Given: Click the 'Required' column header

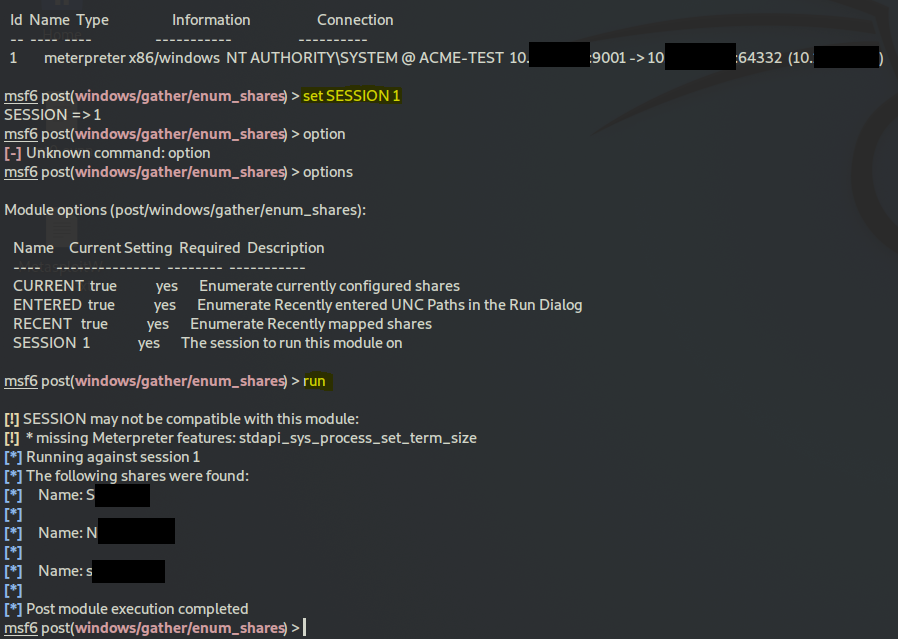Looking at the screenshot, I should tap(210, 248).
